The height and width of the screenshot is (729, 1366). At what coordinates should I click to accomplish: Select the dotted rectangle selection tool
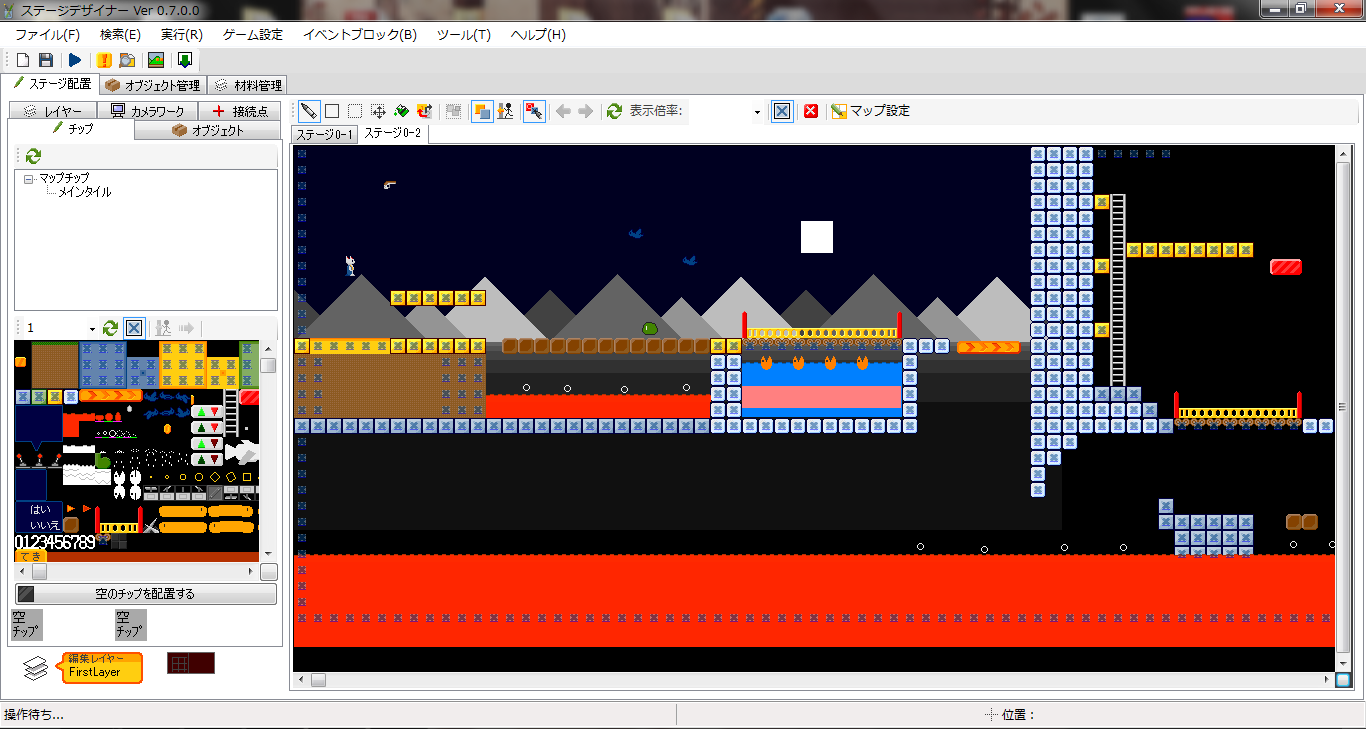point(355,111)
